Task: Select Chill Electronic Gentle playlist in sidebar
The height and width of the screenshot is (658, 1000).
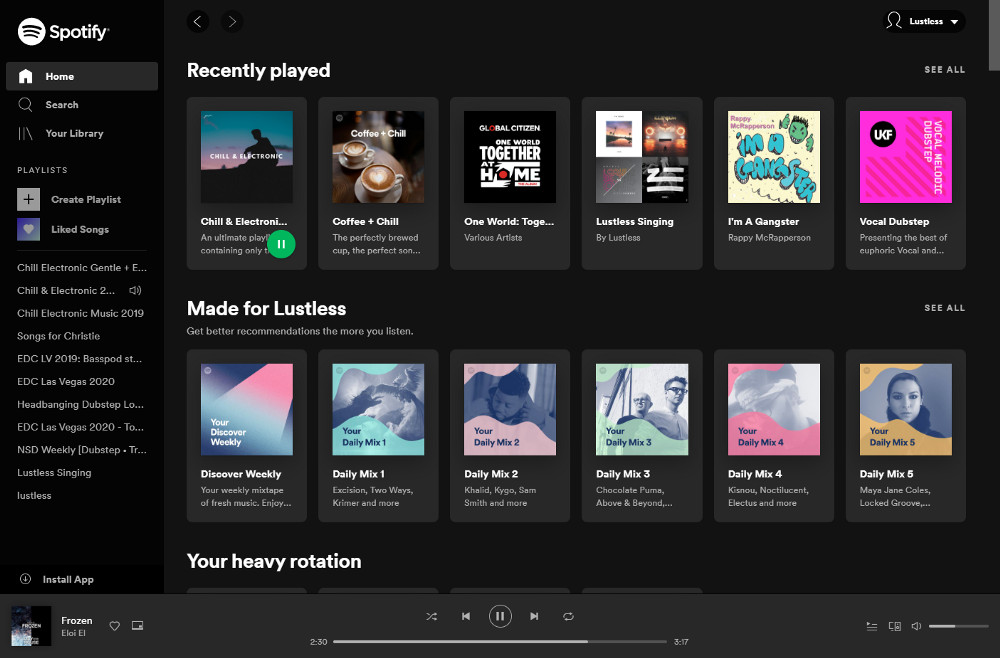Action: (x=82, y=268)
